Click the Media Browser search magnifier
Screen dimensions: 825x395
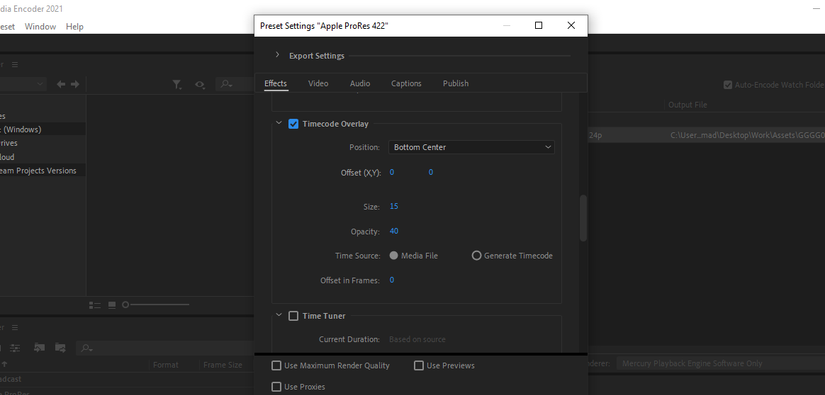[x=227, y=84]
